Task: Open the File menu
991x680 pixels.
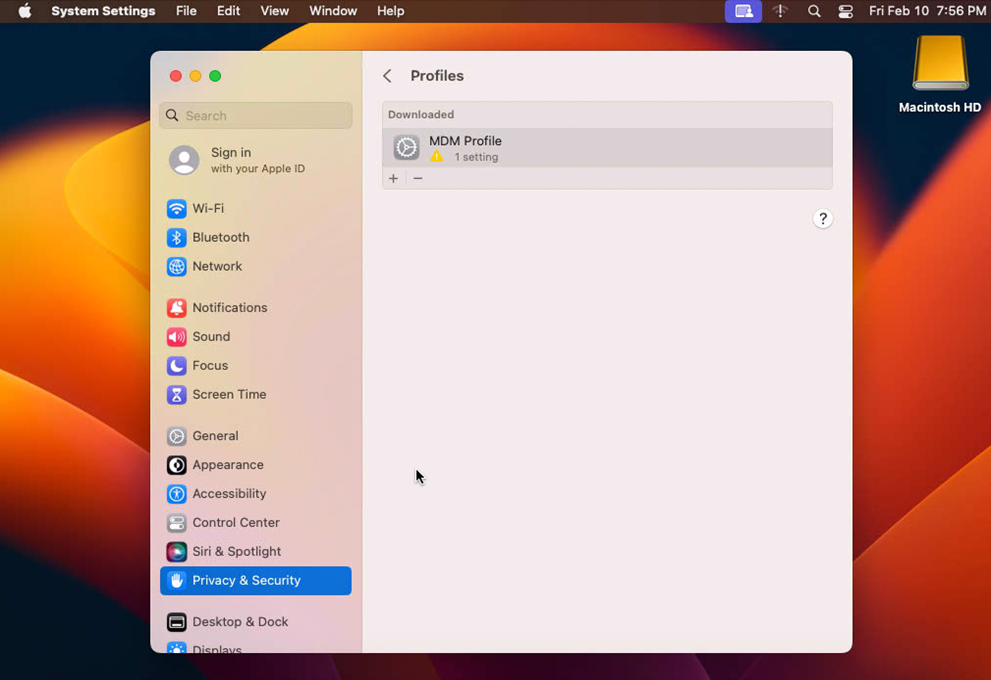Action: 186,11
